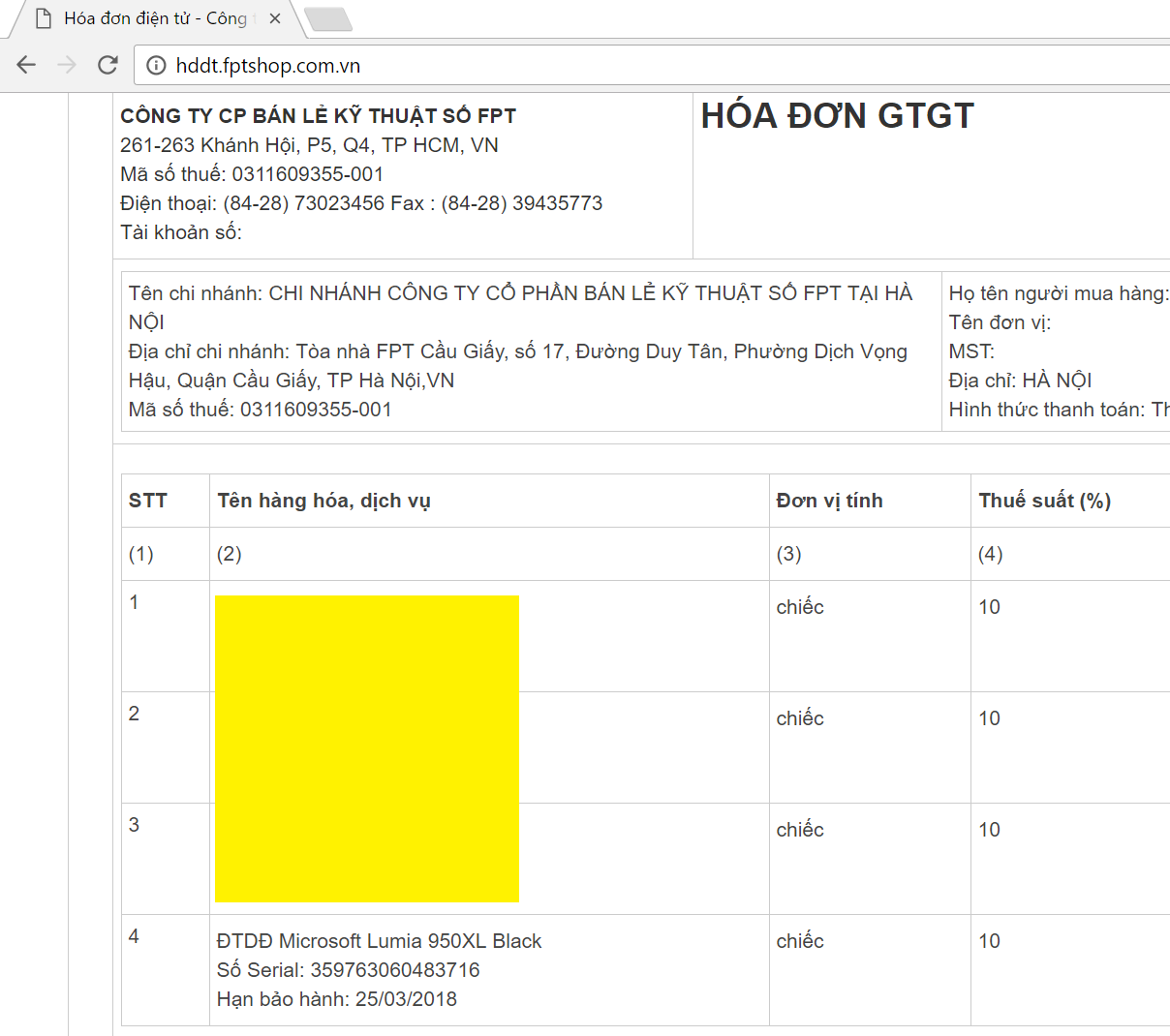Click the Forward arrow navigation button
Viewport: 1170px width, 1036px height.
tap(67, 65)
